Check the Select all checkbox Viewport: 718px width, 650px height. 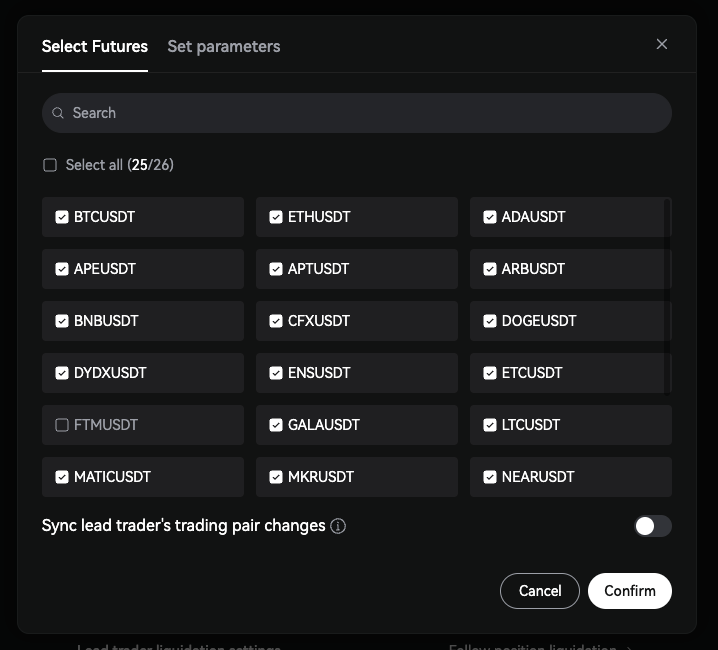(x=50, y=165)
